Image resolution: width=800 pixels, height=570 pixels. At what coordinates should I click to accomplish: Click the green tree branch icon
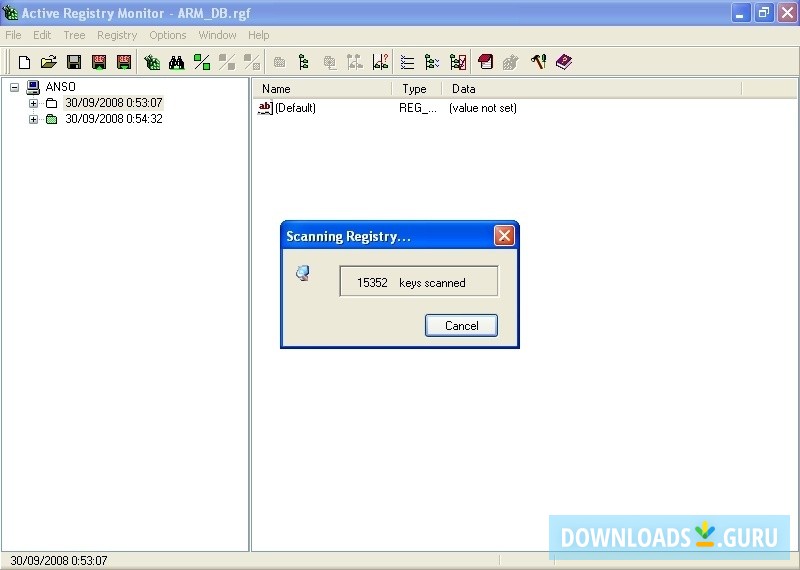(304, 62)
